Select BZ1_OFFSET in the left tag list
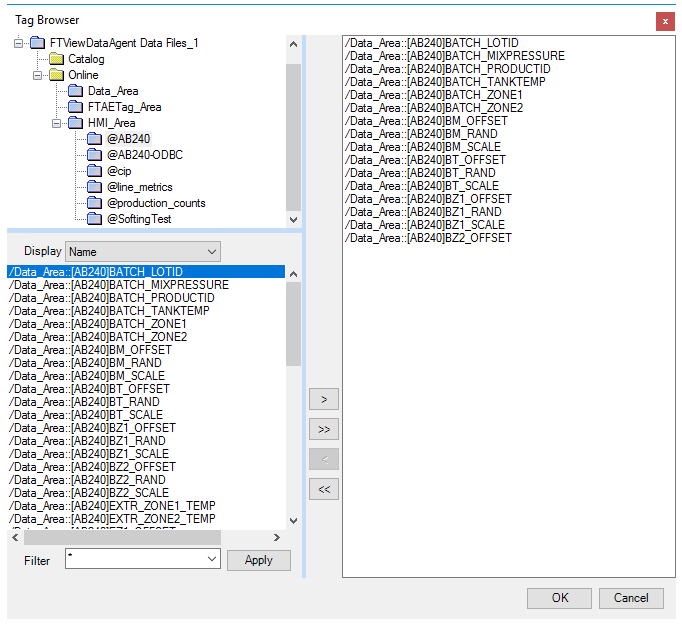682x624 pixels. [146, 428]
